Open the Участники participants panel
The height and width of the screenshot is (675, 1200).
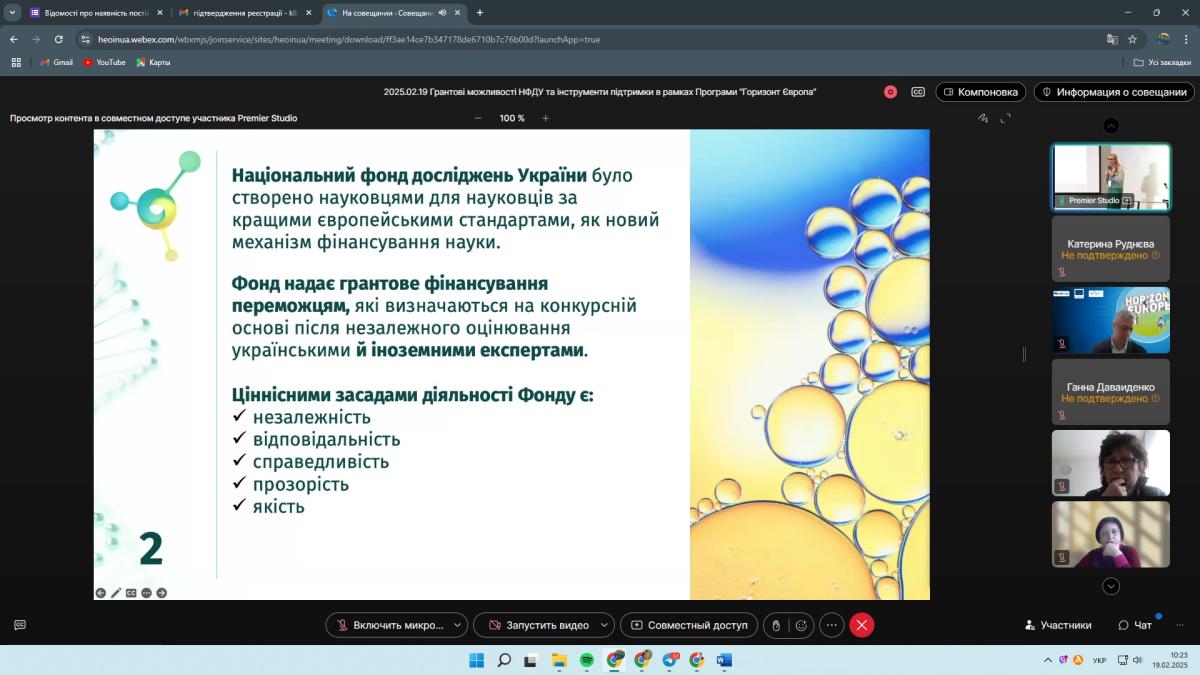click(x=1058, y=625)
